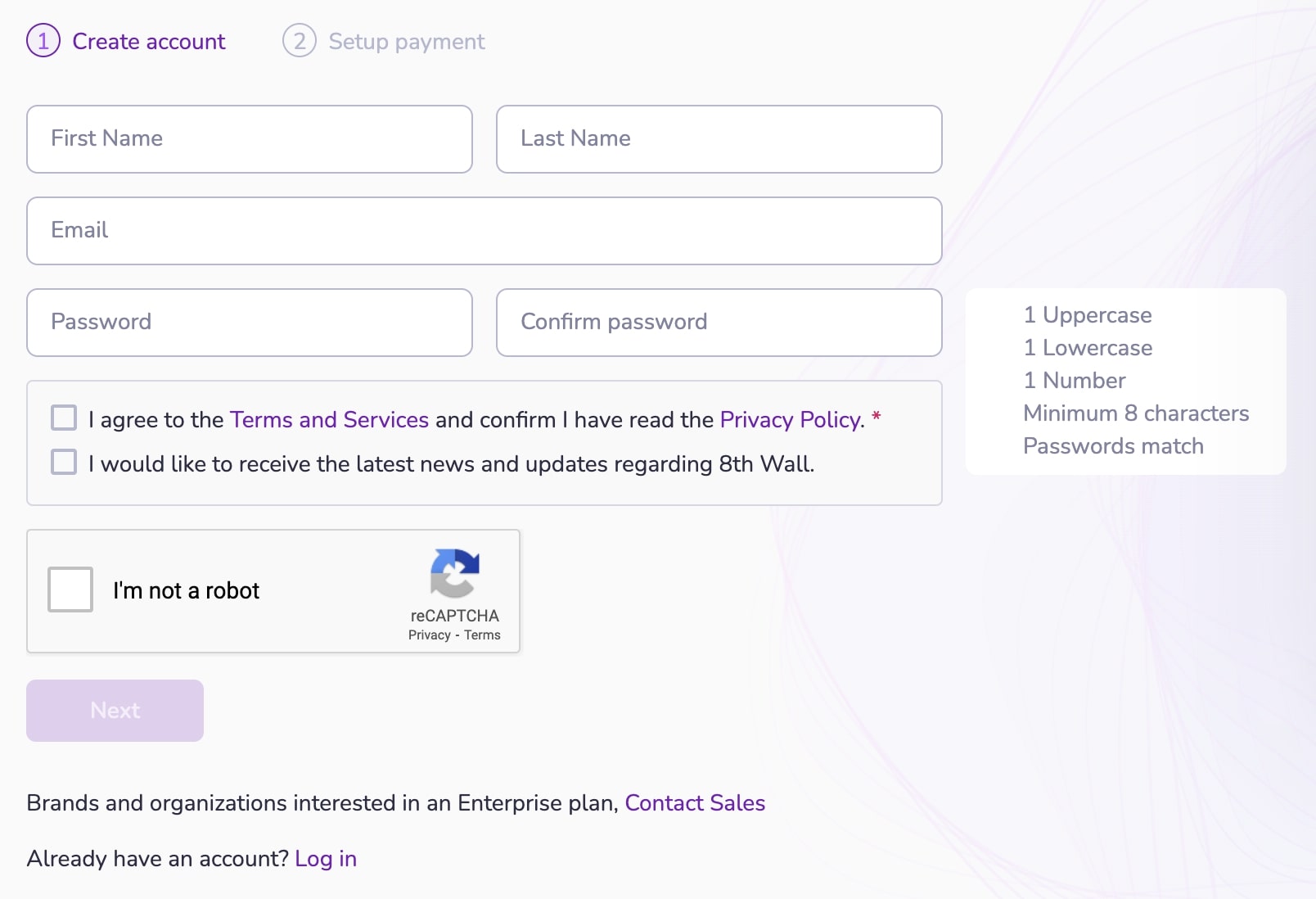This screenshot has height=899, width=1316.
Task: Focus the Confirm password field
Action: (x=719, y=323)
